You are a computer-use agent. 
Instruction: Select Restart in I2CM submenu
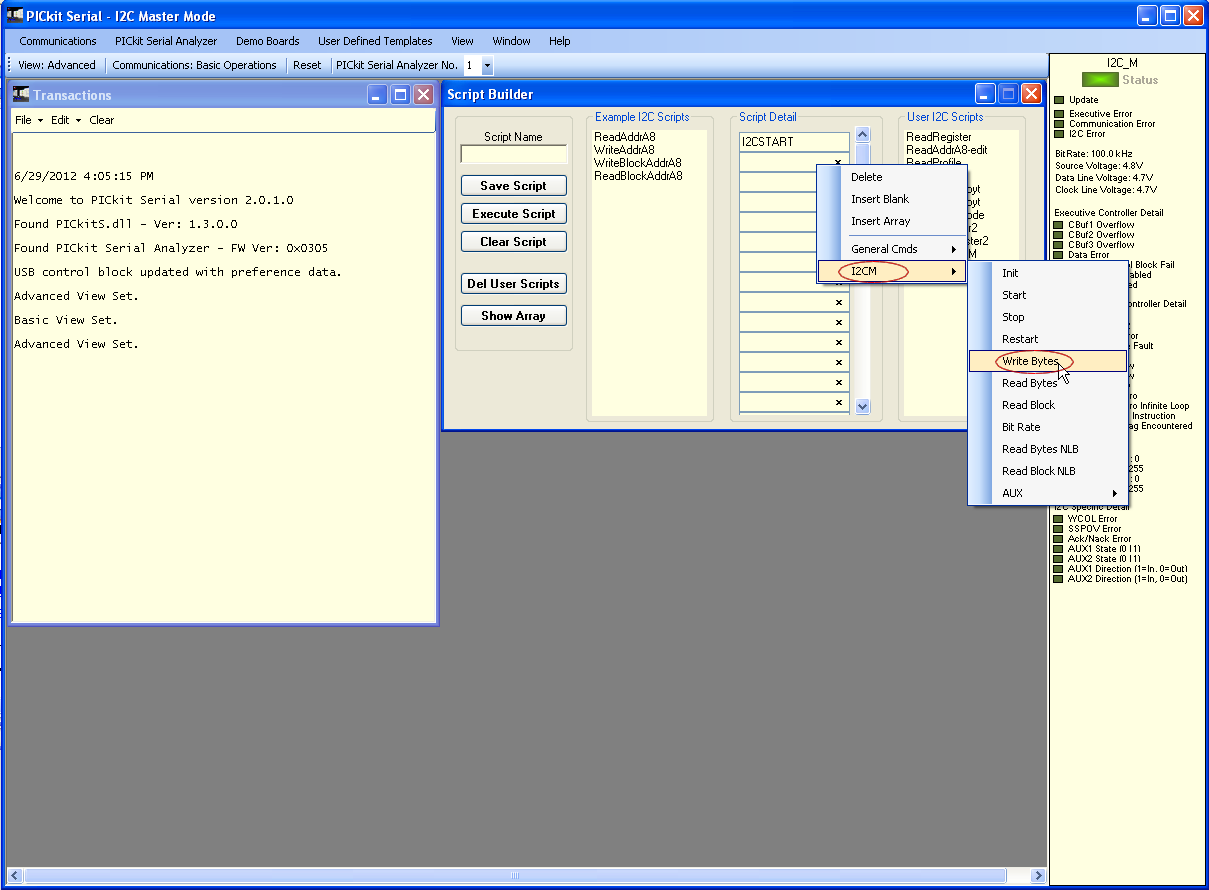(1047, 339)
